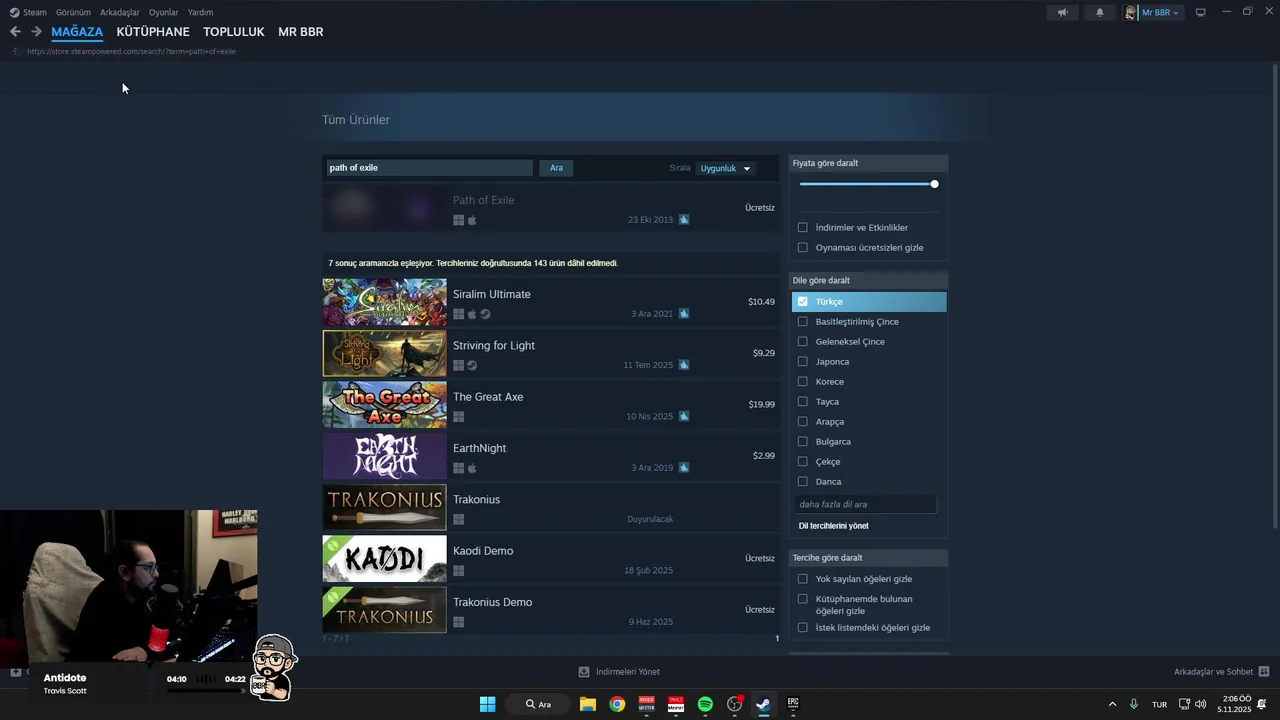Screen dimensions: 1280x720
Task: Open Siralim Ultimate game thumbnail
Action: (384, 302)
